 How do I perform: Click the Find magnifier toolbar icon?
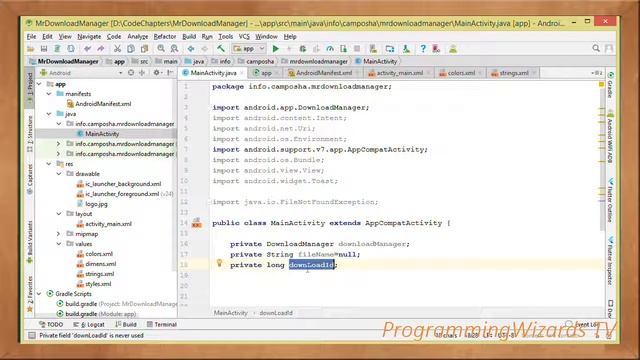point(161,49)
